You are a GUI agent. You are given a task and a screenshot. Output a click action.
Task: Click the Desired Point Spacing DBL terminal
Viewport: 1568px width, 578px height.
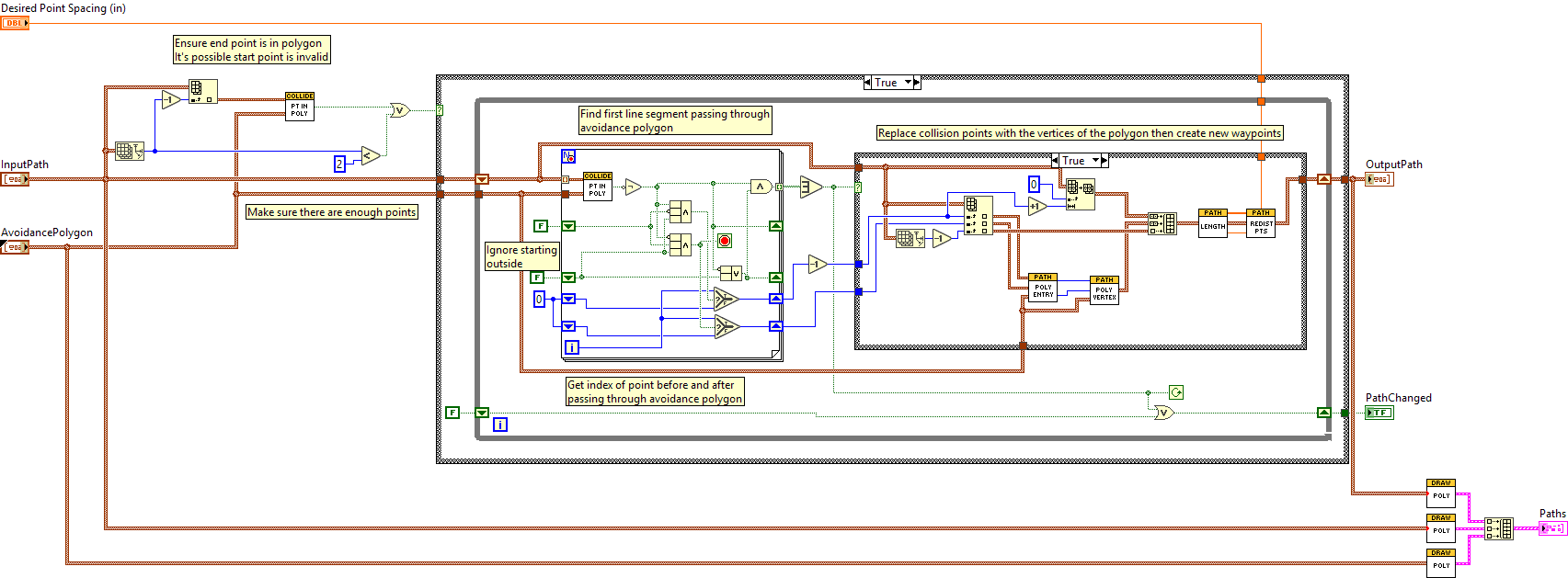pyautogui.click(x=15, y=23)
